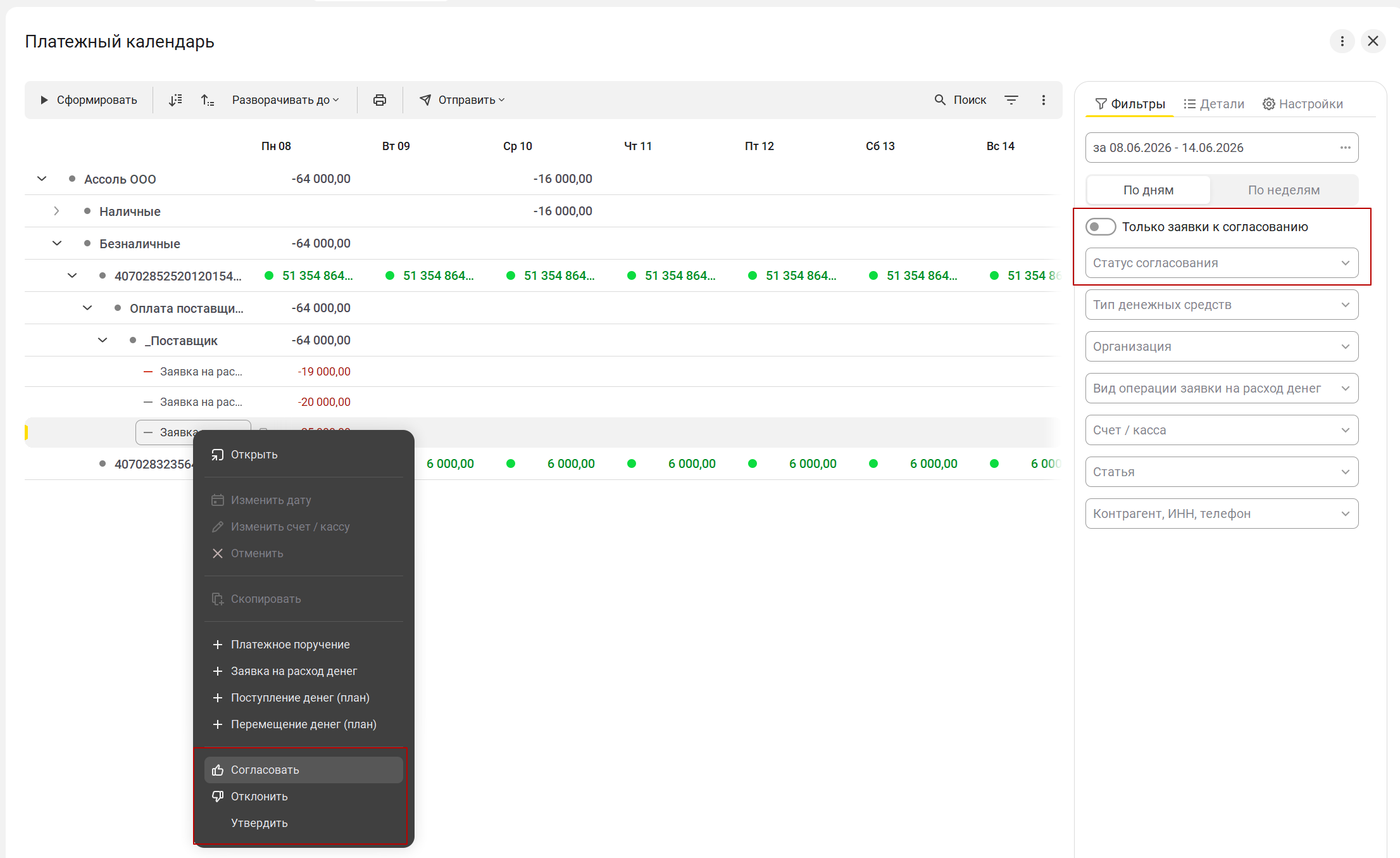This screenshot has width=1400, height=858.
Task: Click the _Поставщик amount -64 000,00
Action: (321, 340)
